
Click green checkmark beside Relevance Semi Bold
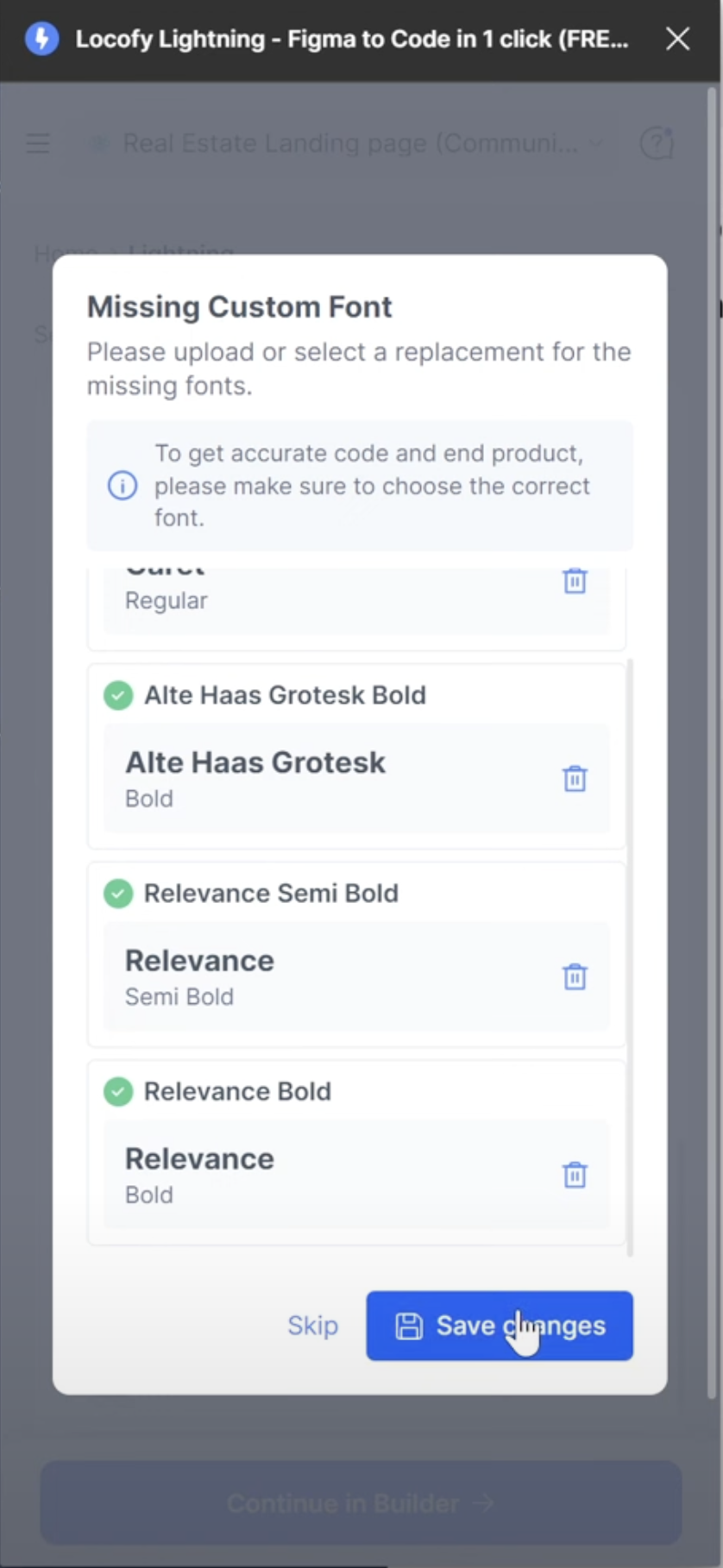point(118,894)
